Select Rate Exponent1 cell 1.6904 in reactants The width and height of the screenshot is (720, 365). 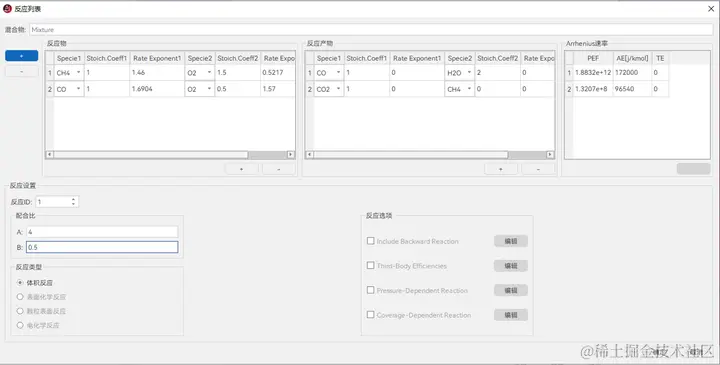[x=157, y=89]
